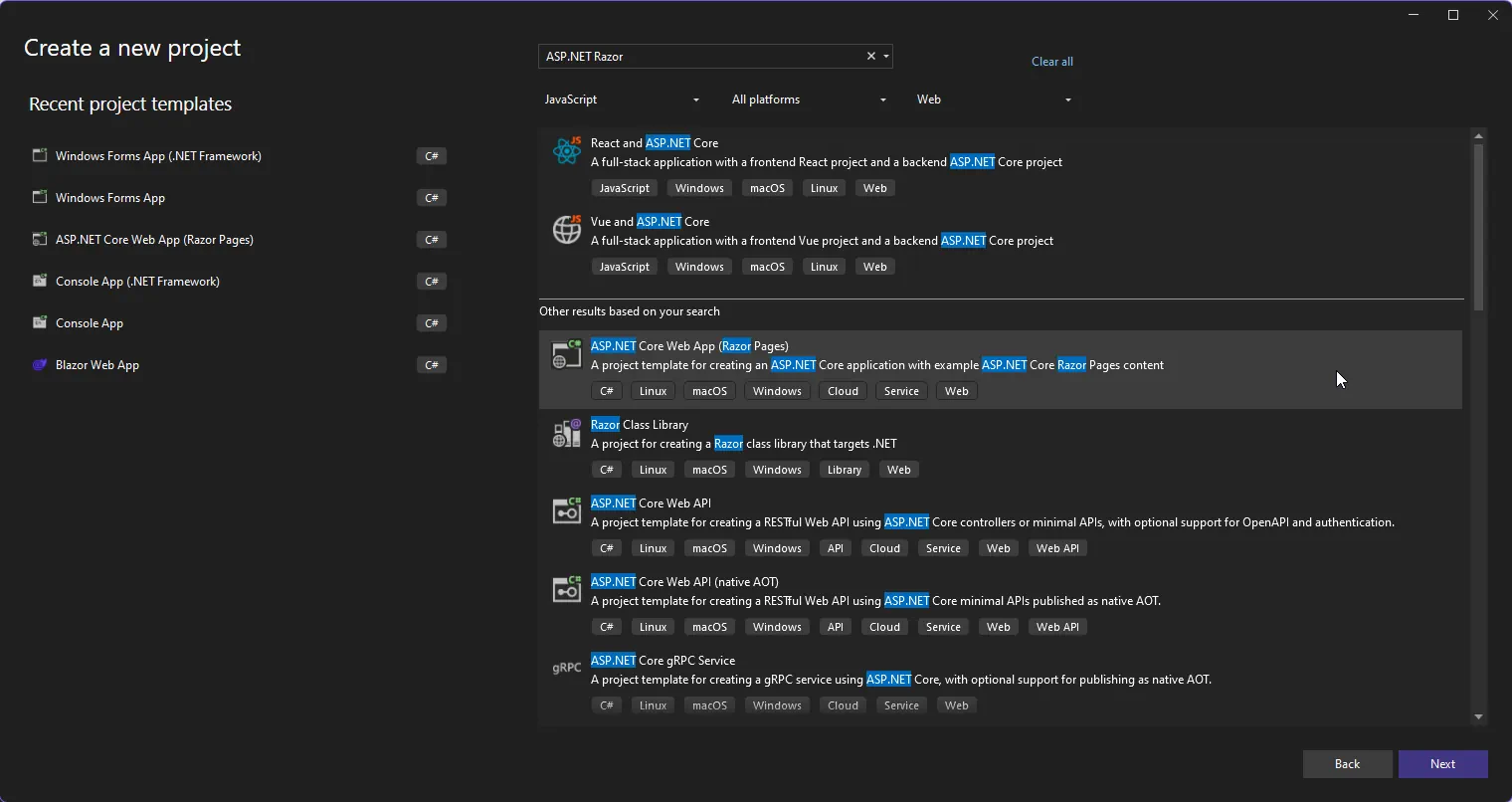The image size is (1512, 802).
Task: Open the All platforms filter dropdown
Action: 809,100
